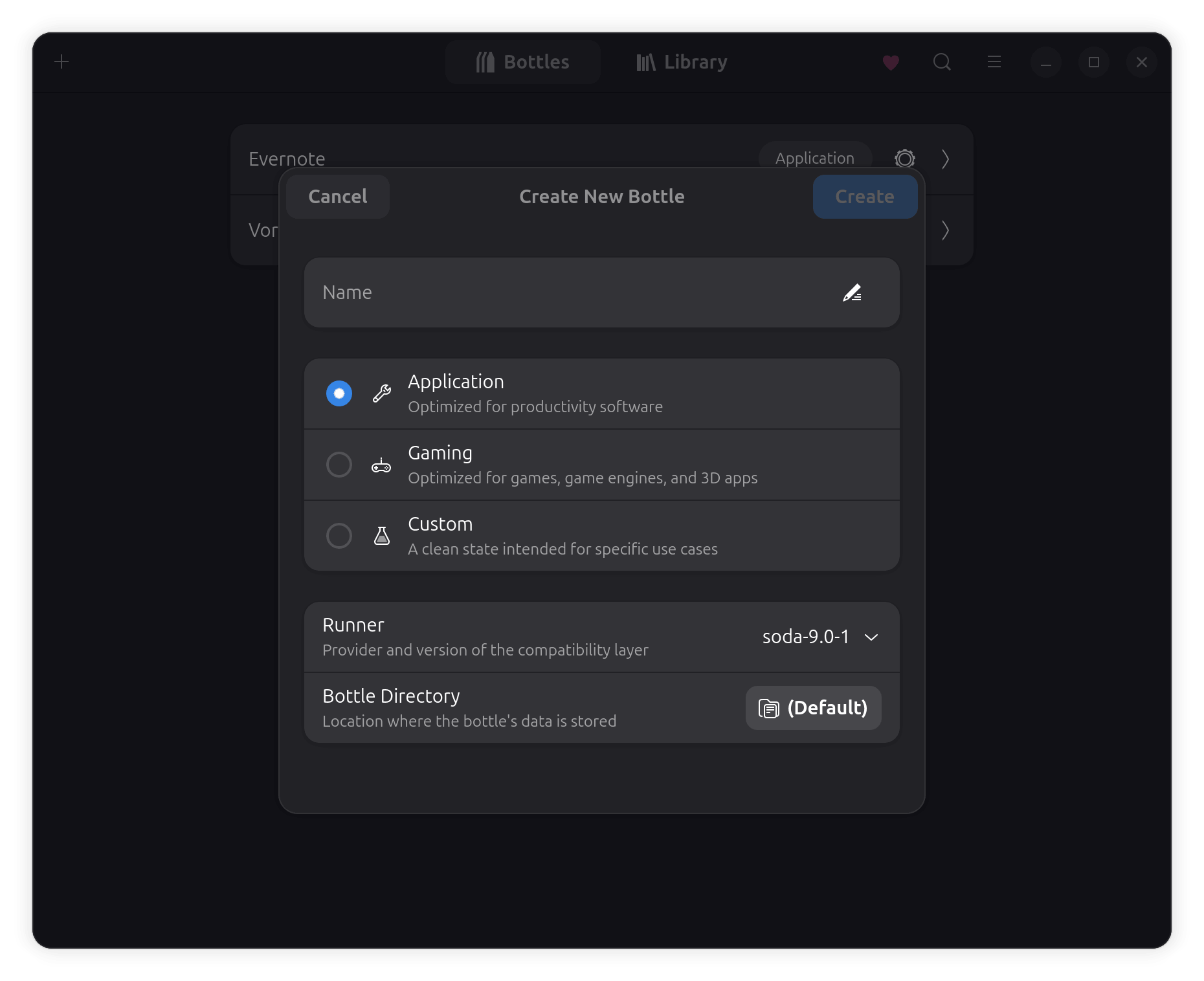Click the gamepad icon for Gaming
1204x981 pixels.
[381, 465]
